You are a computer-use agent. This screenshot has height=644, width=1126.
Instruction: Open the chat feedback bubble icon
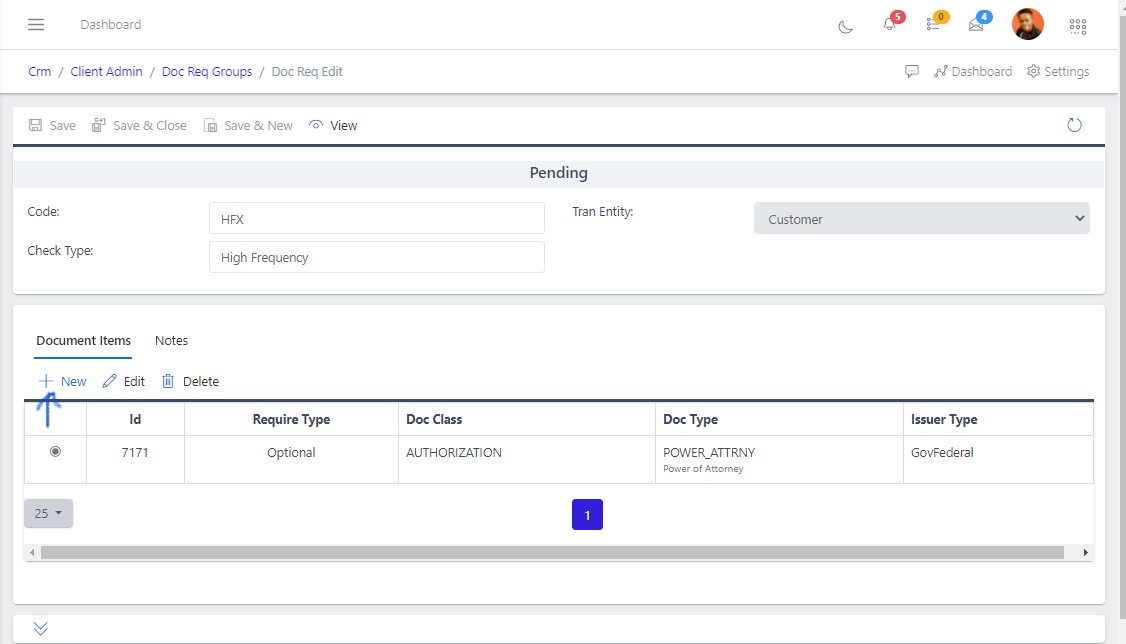tap(912, 71)
